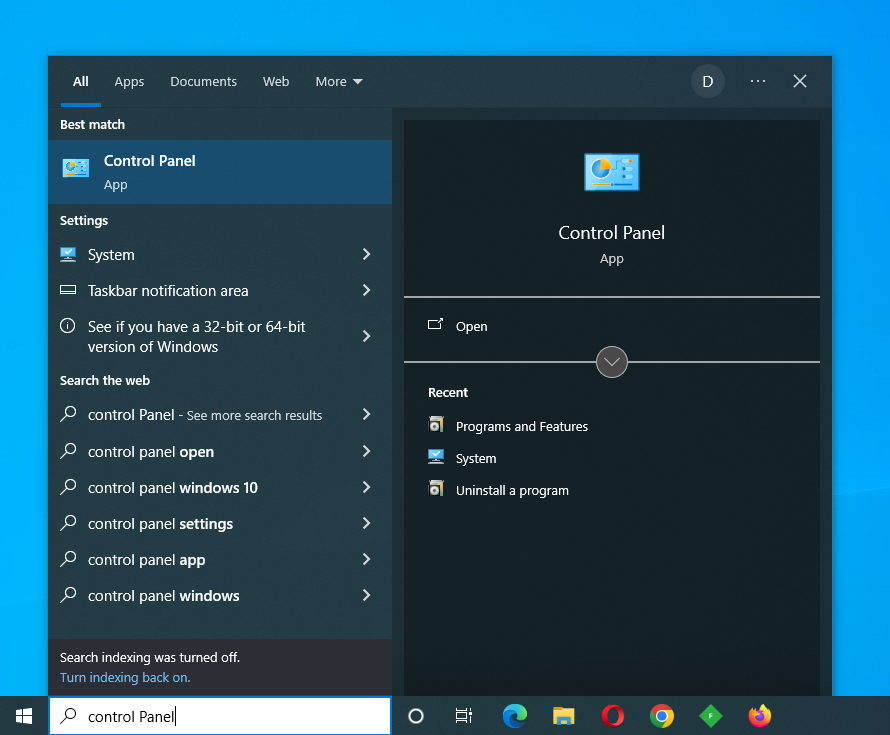This screenshot has width=890, height=735.
Task: Select the All search tab
Action: pos(81,82)
